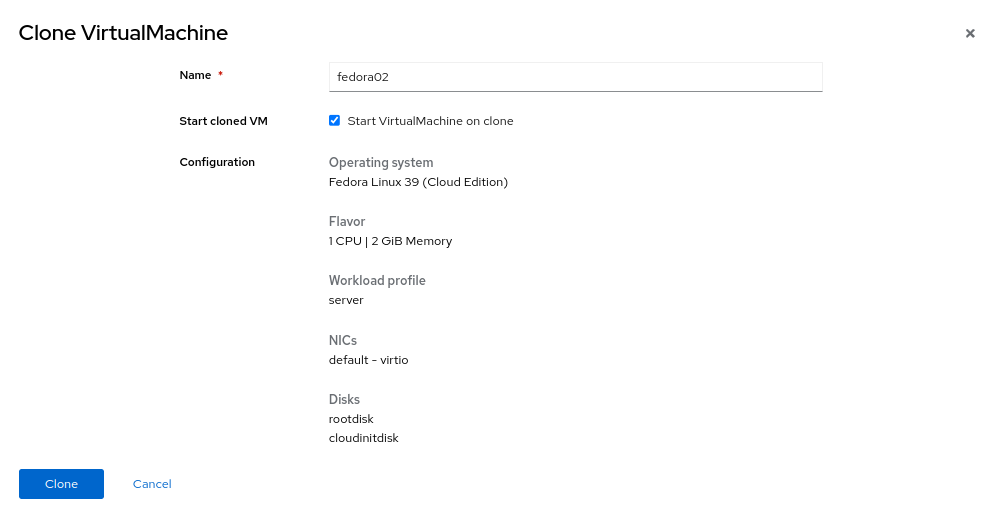Screen dimensions: 1000x518
Task: Cancel the clone operation
Action: [x=152, y=484]
